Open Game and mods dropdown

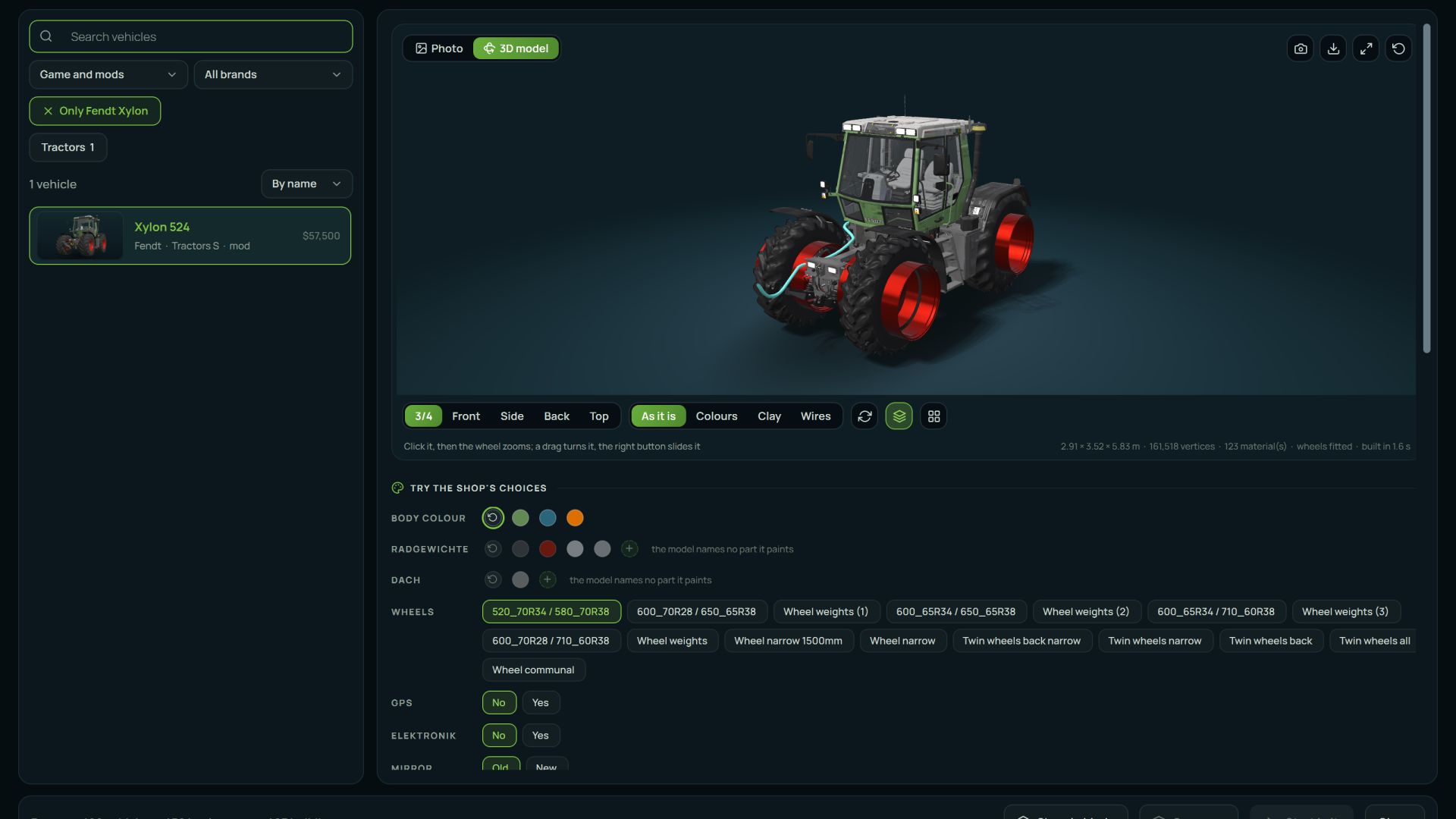tap(108, 74)
